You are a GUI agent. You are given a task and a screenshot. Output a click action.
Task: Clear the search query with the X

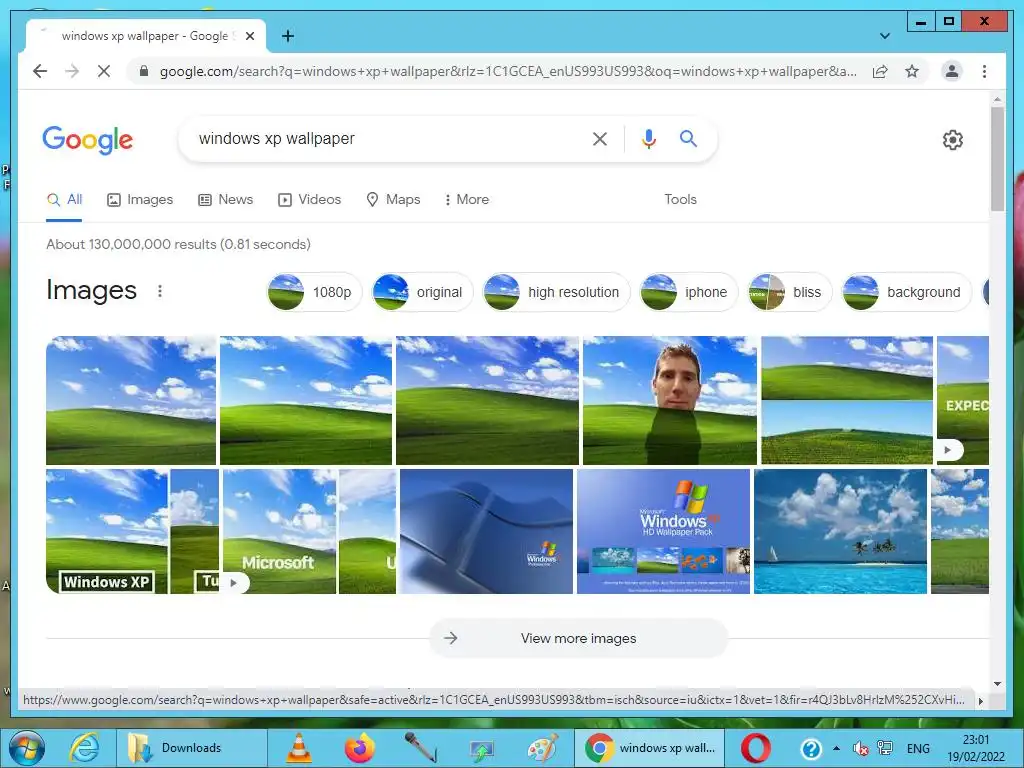600,138
